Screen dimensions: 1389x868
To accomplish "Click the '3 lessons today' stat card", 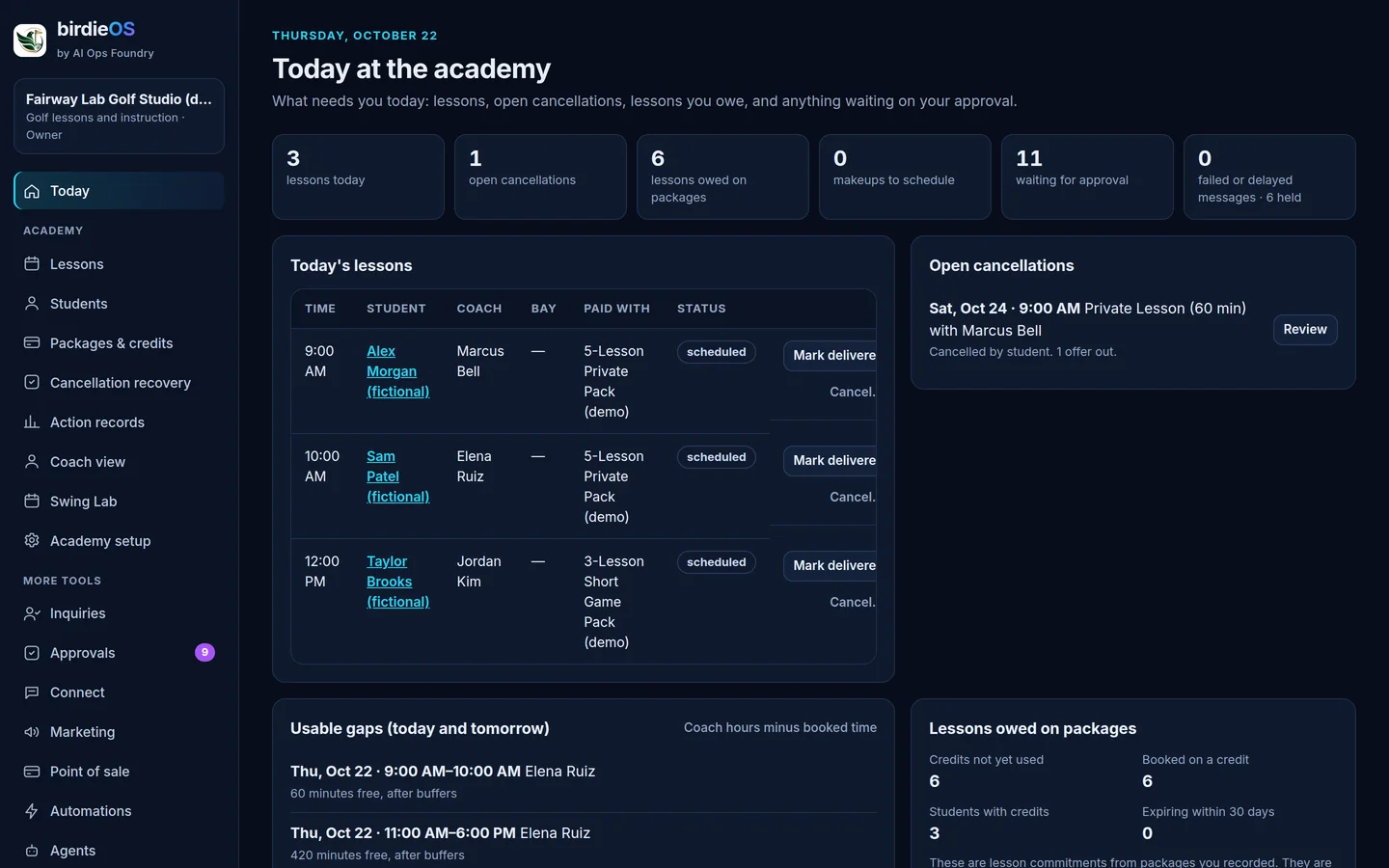I will coord(358,176).
